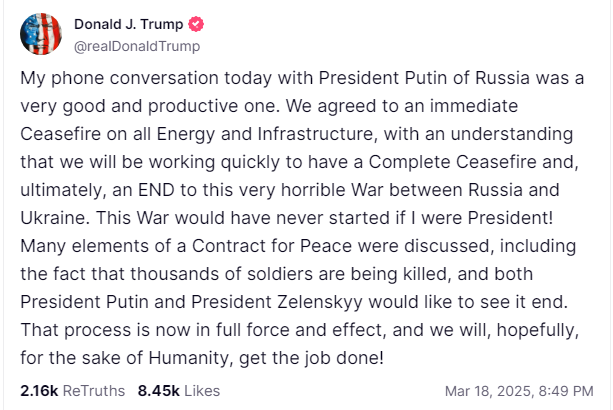The width and height of the screenshot is (613, 410).
Task: Click Donald J. Trump's profile avatar
Action: click(40, 34)
